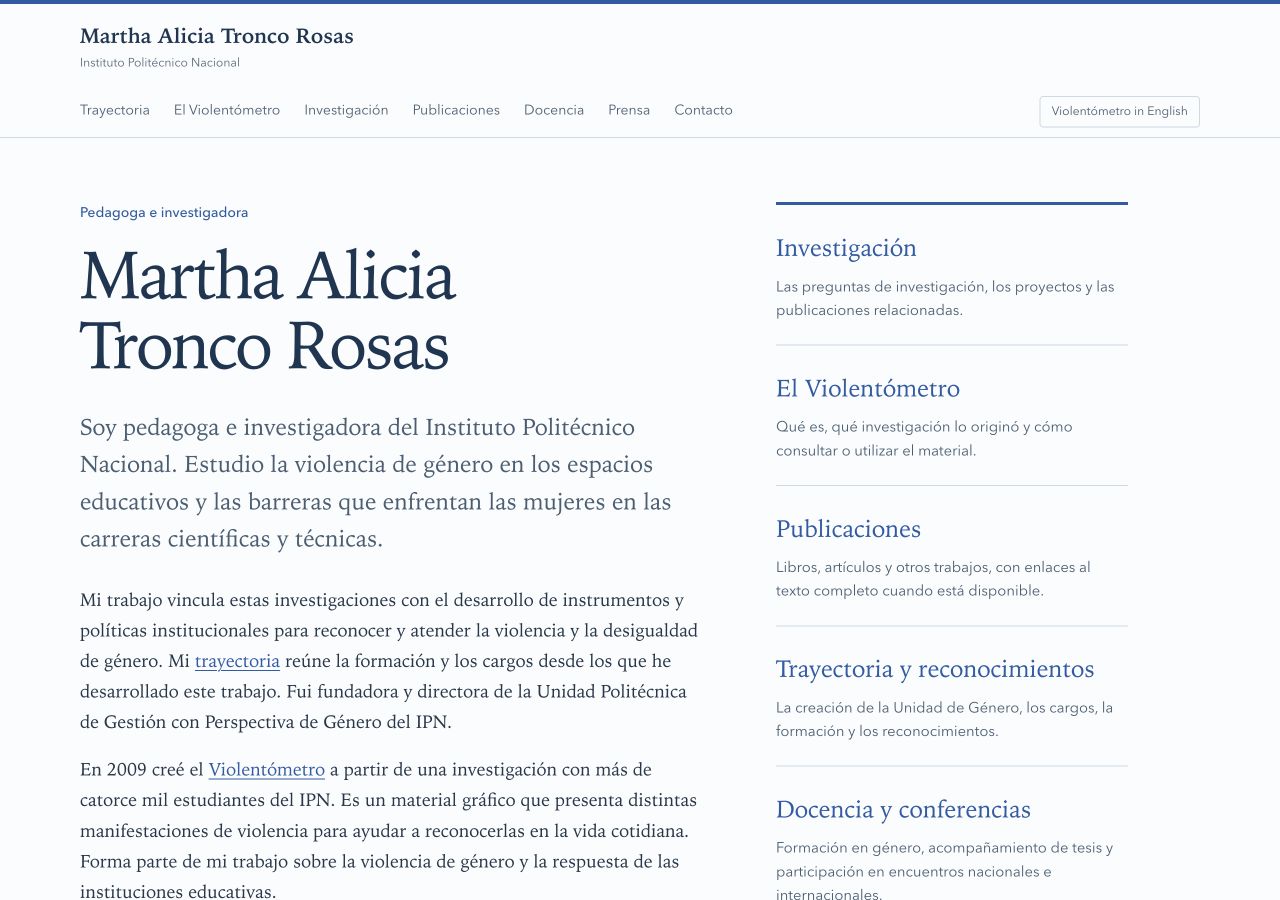Screen dimensions: 1280x900
Task: Click the large heading 'Martha Alicia Tronco Rosas'
Action: pos(268,311)
